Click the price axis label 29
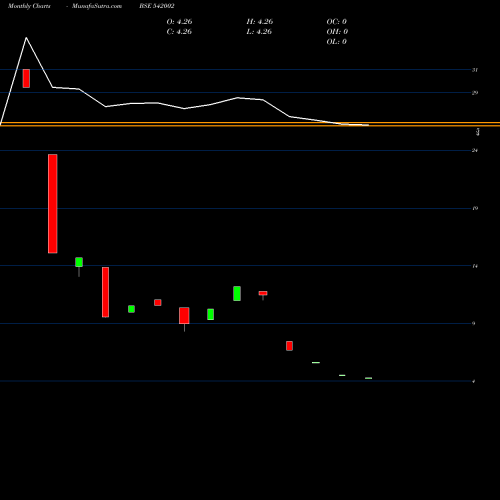Image resolution: width=500 pixels, height=500 pixels. tap(475, 93)
